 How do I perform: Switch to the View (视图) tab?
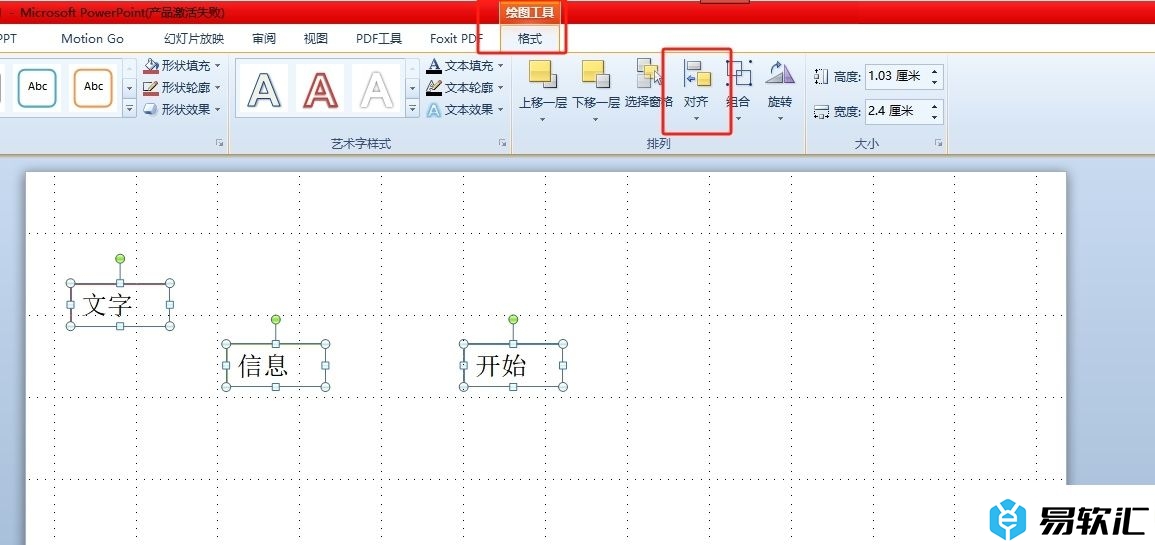click(x=316, y=39)
